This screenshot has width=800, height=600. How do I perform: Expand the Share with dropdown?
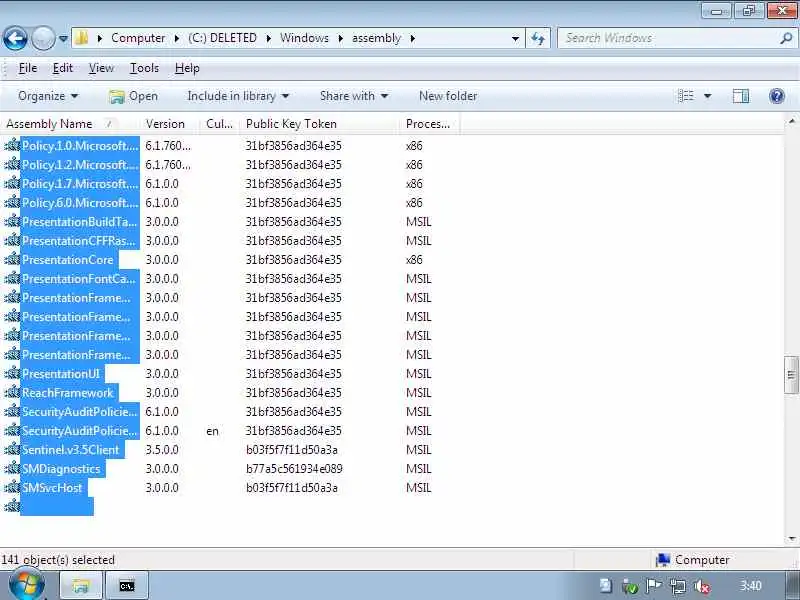click(x=354, y=96)
